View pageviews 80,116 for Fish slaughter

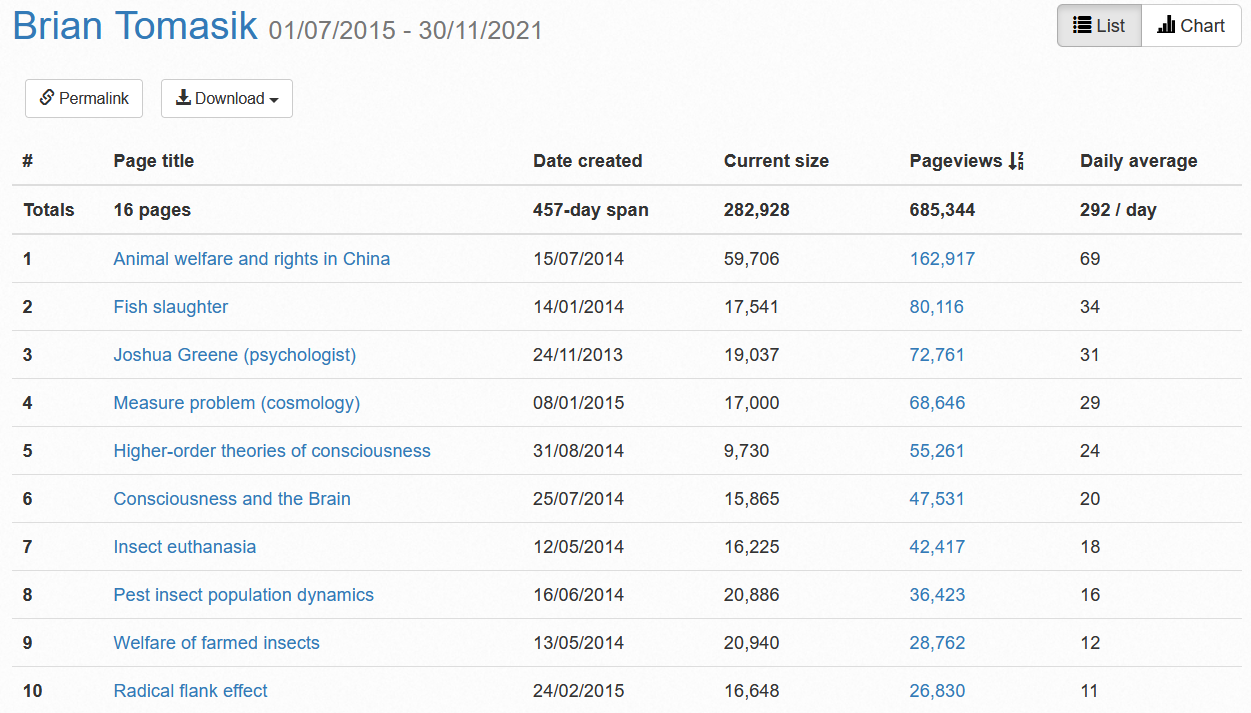click(x=936, y=307)
